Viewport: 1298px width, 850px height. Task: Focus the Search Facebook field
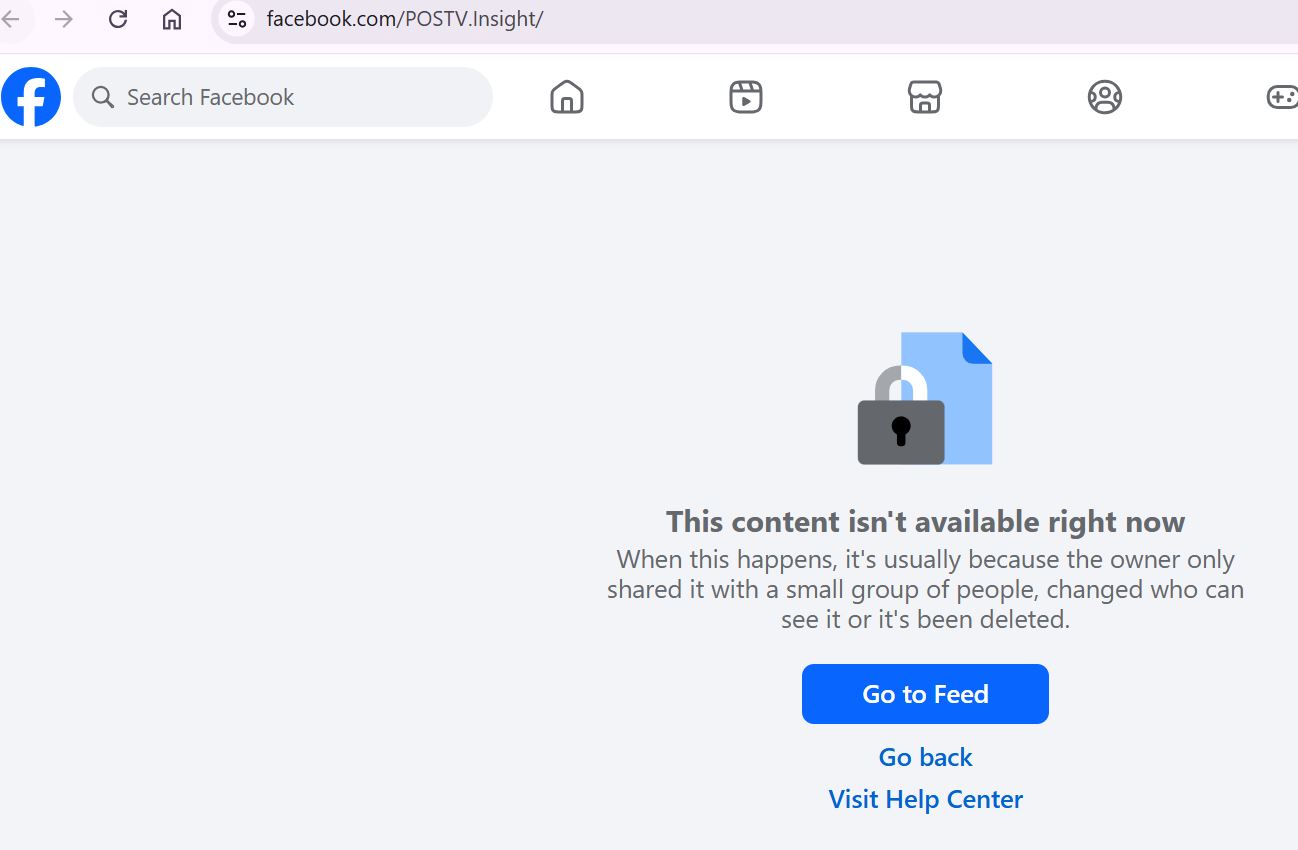283,97
